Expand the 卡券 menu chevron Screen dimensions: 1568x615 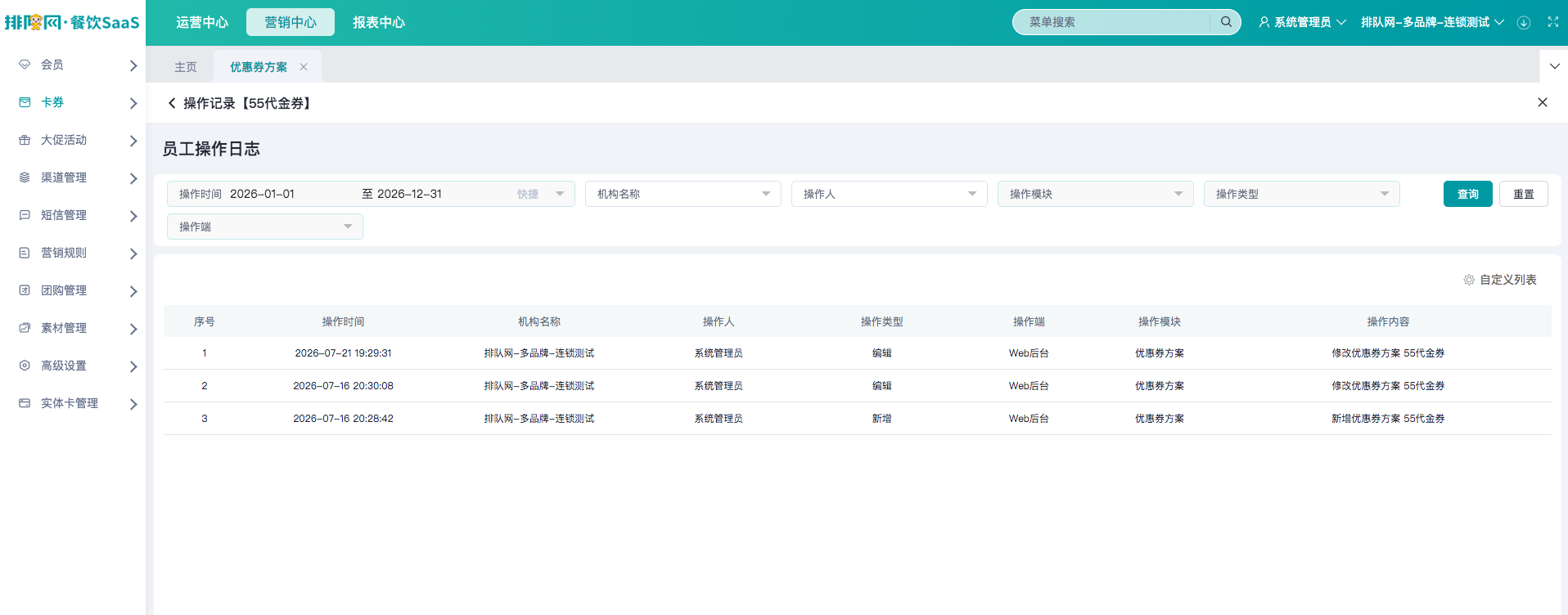[x=133, y=103]
